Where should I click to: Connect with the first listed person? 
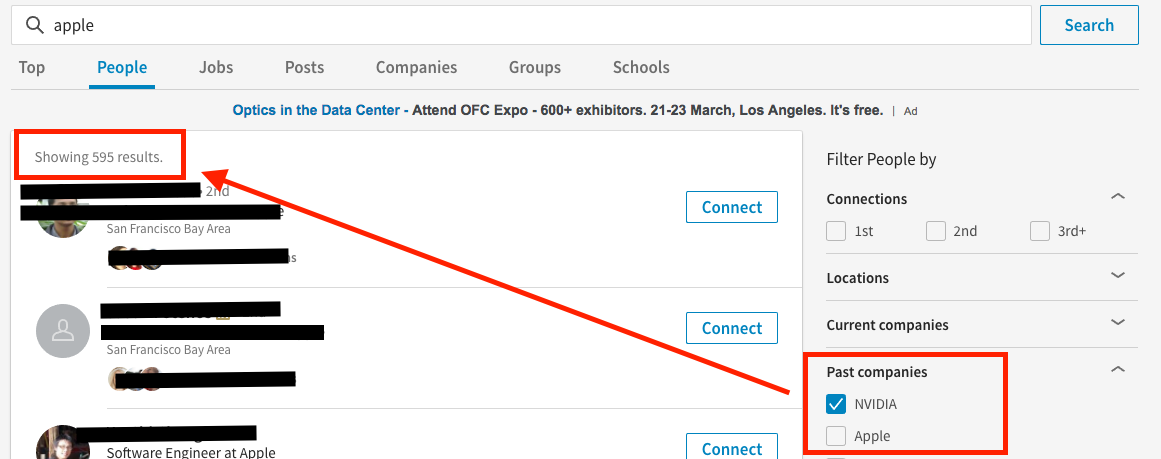pos(732,207)
